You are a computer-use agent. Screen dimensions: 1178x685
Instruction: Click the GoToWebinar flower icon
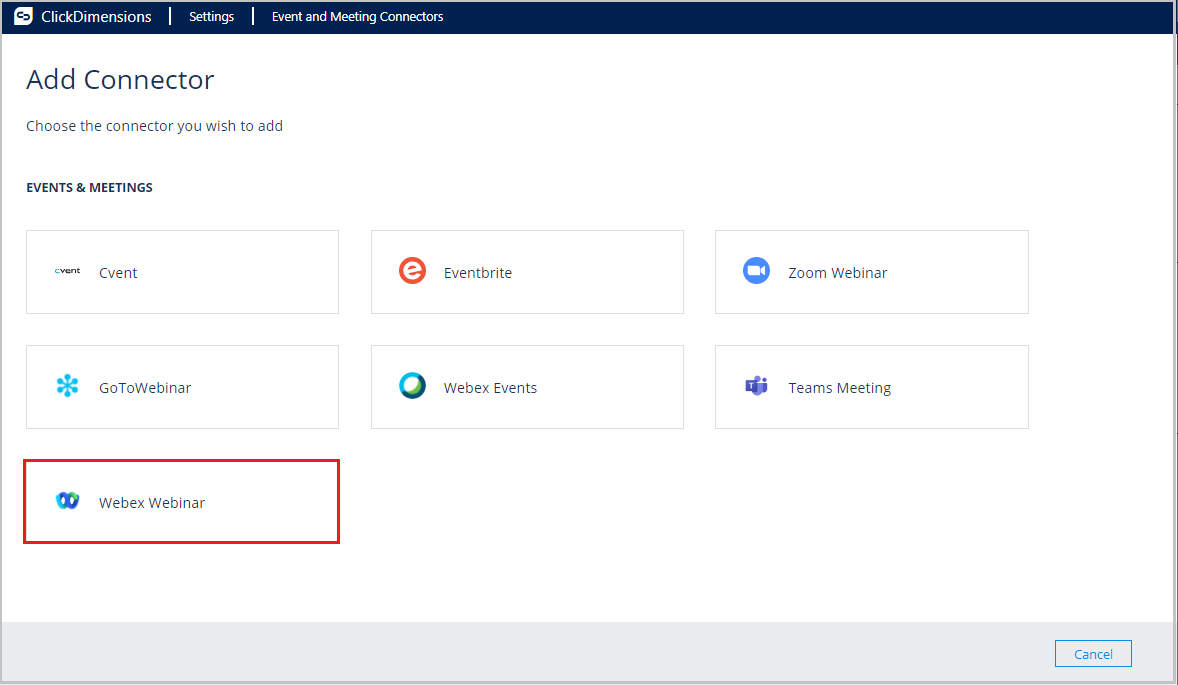click(x=68, y=386)
